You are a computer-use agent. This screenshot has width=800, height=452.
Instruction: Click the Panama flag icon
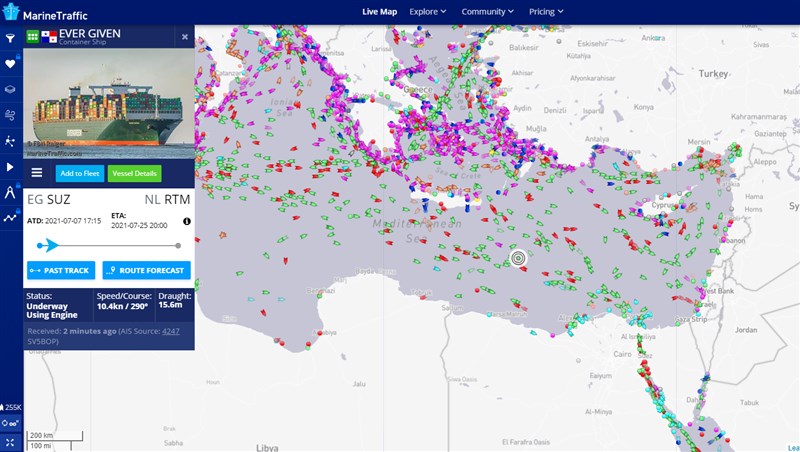pos(49,37)
